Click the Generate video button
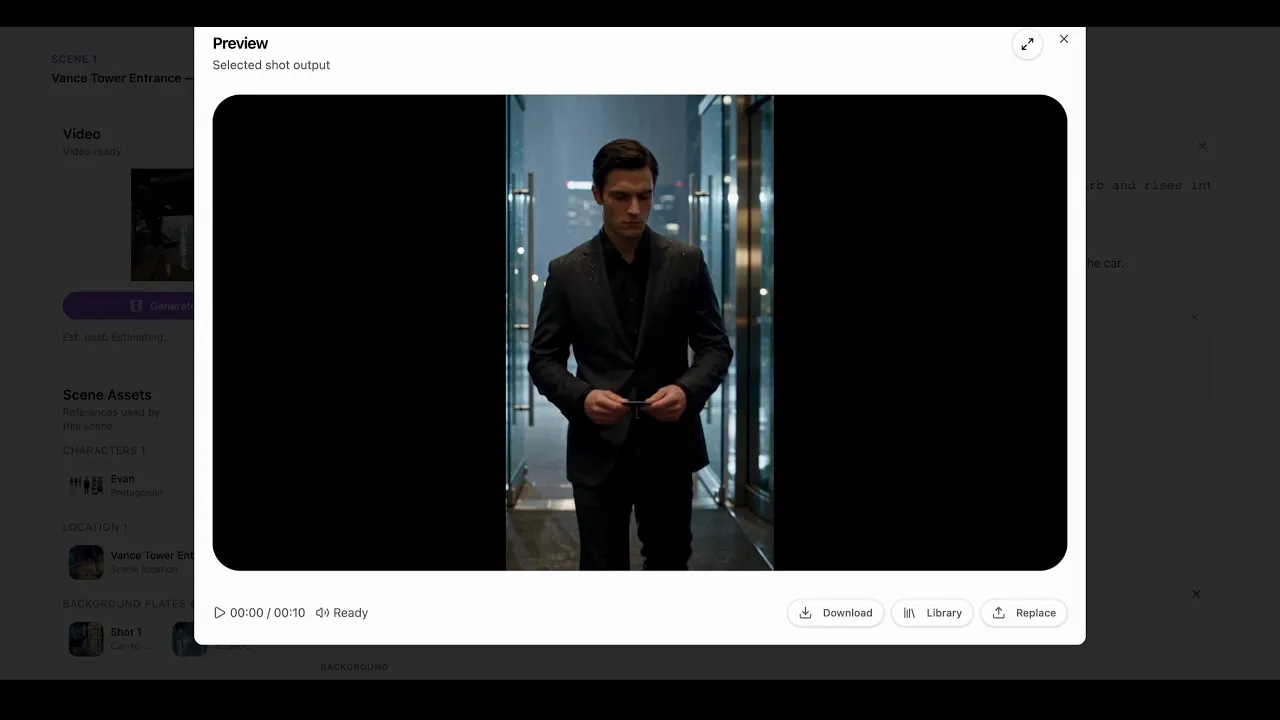1280x720 pixels. [128, 306]
